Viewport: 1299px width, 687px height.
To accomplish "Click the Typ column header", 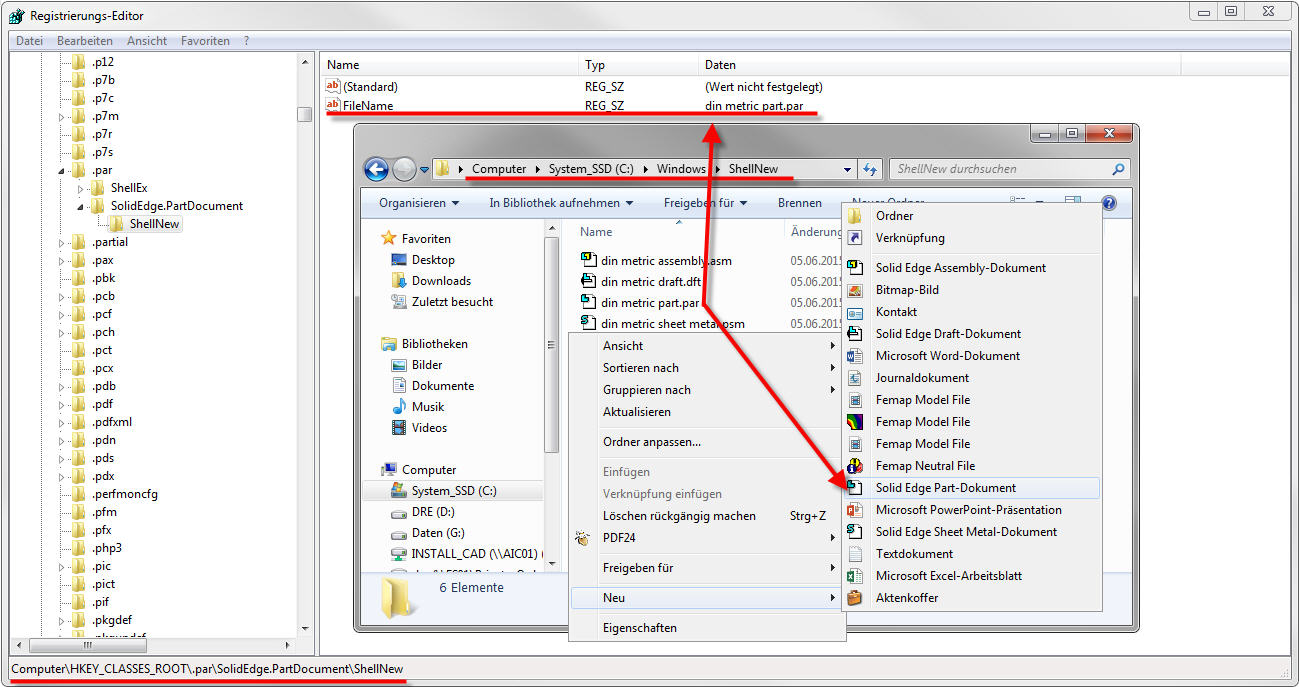I will pos(638,65).
